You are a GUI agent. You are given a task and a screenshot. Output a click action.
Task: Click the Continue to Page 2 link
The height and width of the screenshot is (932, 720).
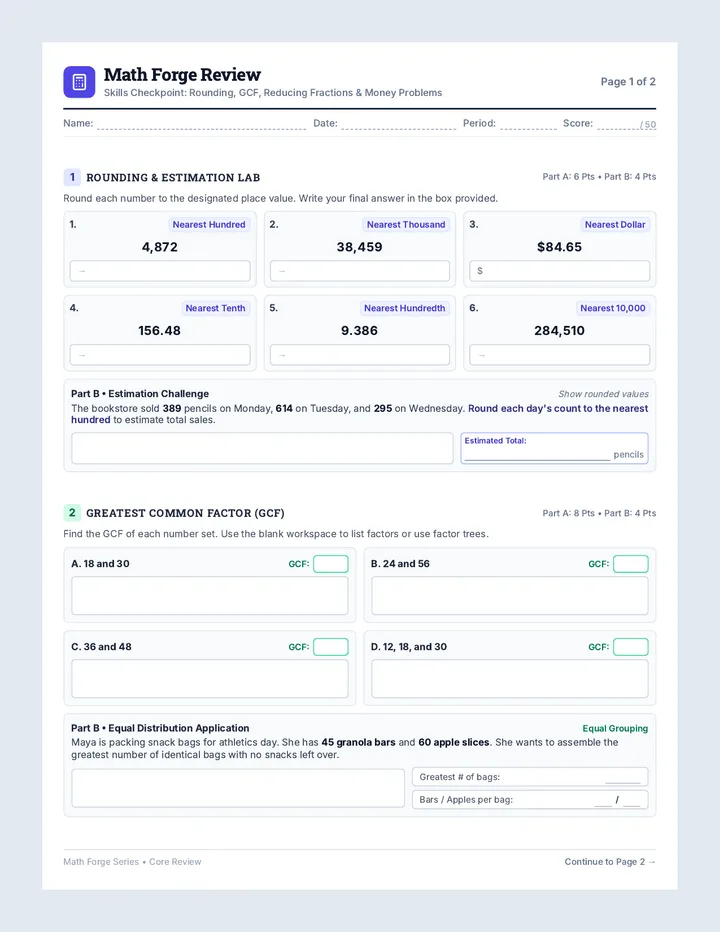(x=610, y=862)
